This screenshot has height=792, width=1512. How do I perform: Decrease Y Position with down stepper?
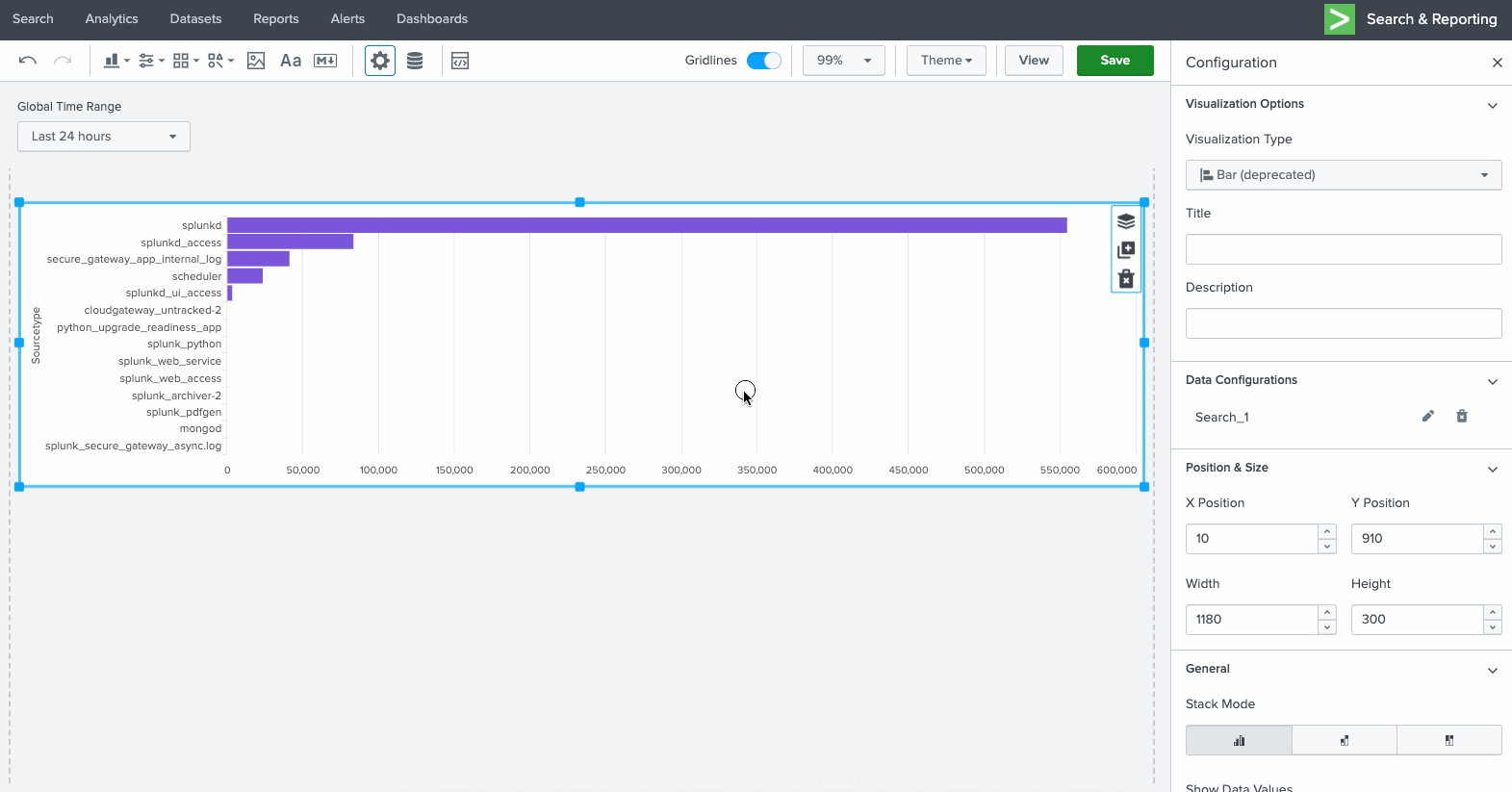[x=1493, y=547]
